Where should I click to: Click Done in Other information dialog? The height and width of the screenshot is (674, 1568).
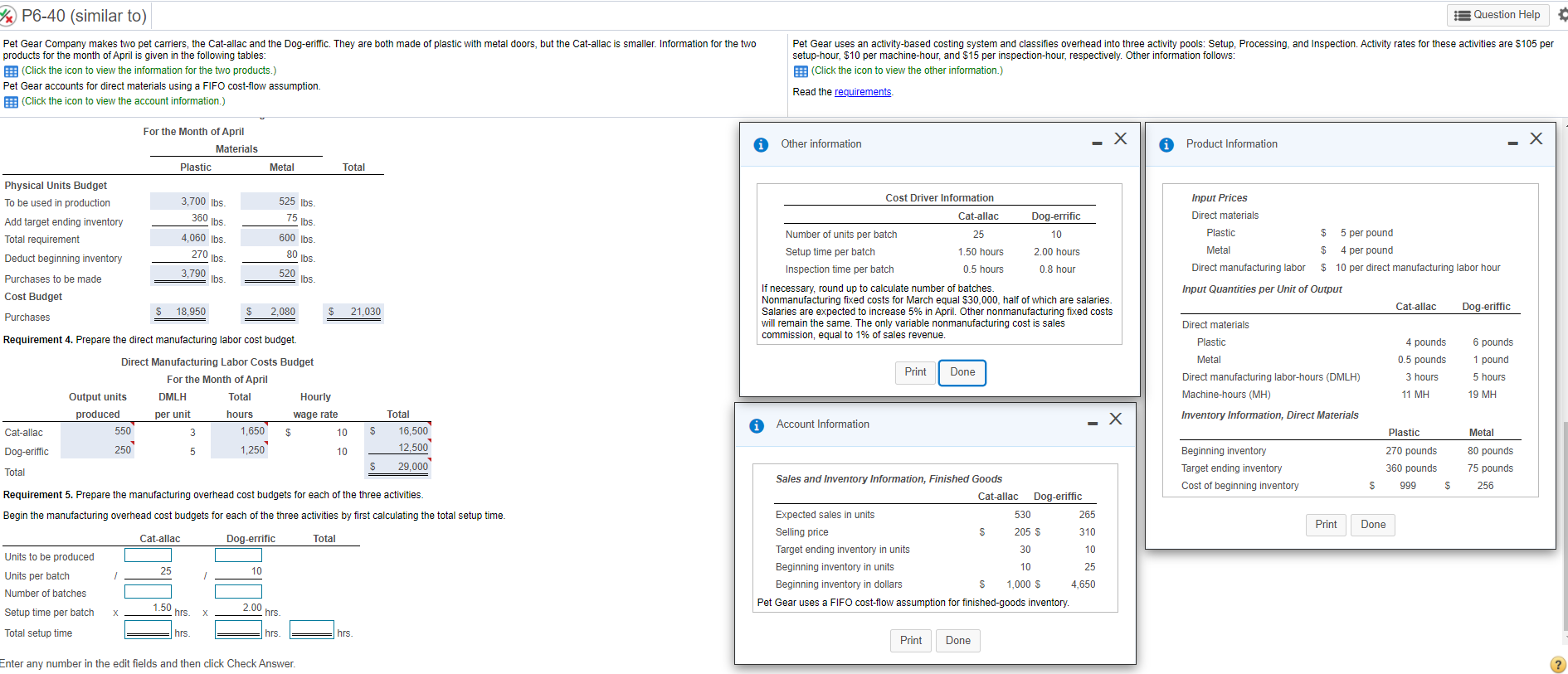962,372
